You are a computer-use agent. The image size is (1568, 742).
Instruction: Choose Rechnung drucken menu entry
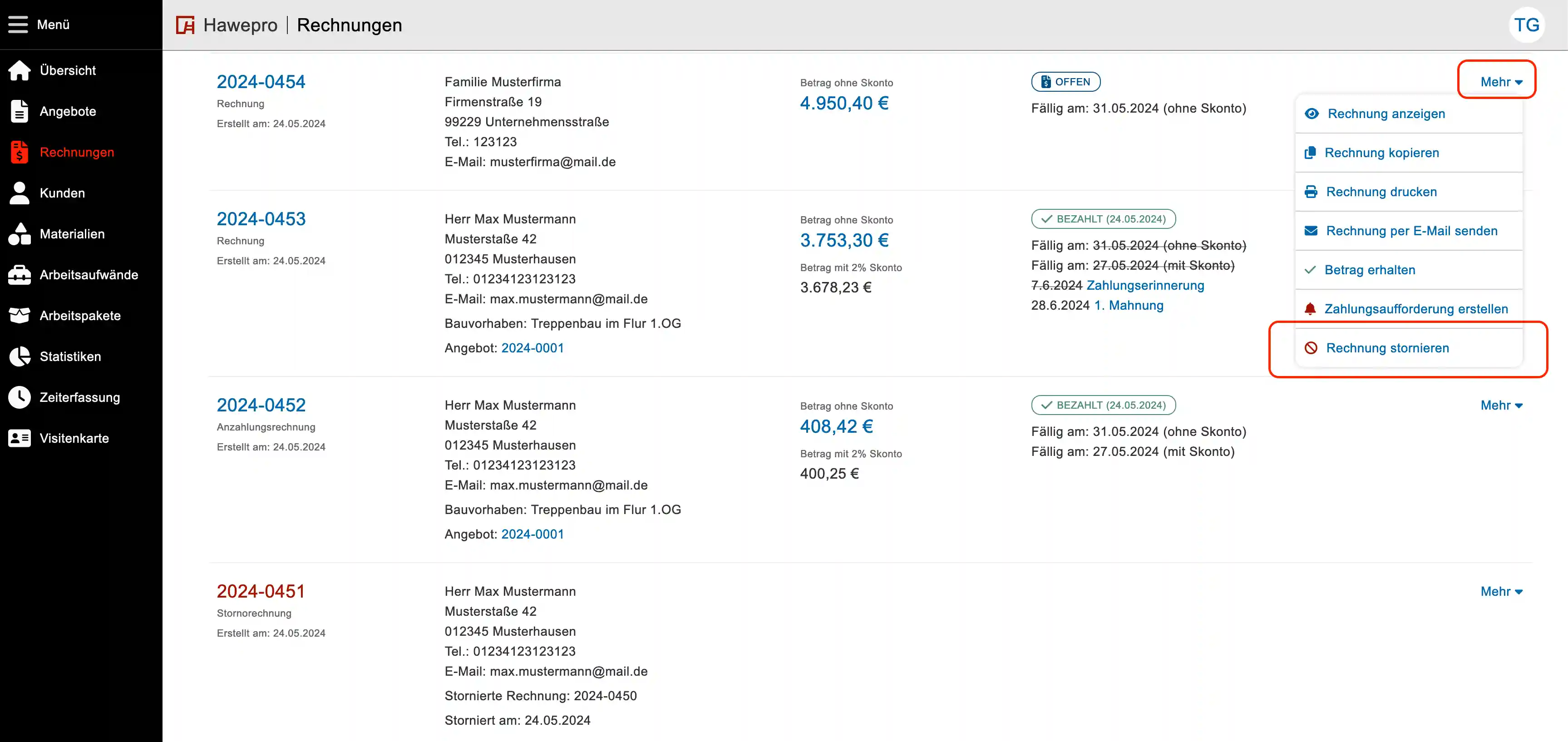point(1409,192)
